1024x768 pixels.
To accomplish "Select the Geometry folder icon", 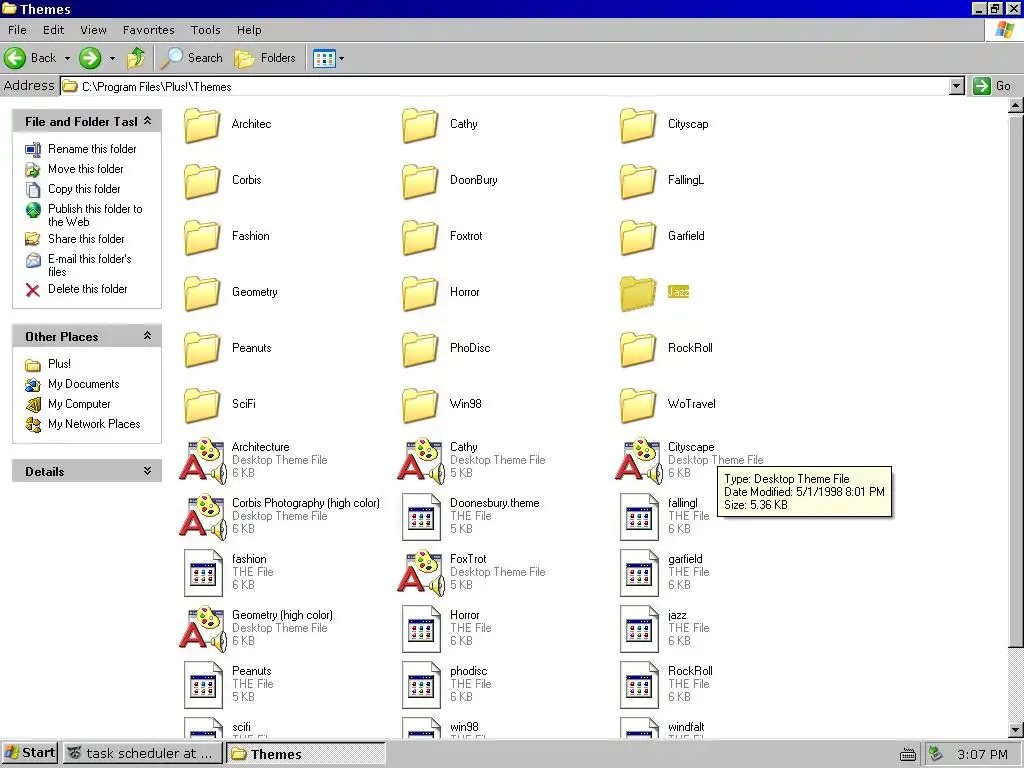I will click(x=202, y=293).
